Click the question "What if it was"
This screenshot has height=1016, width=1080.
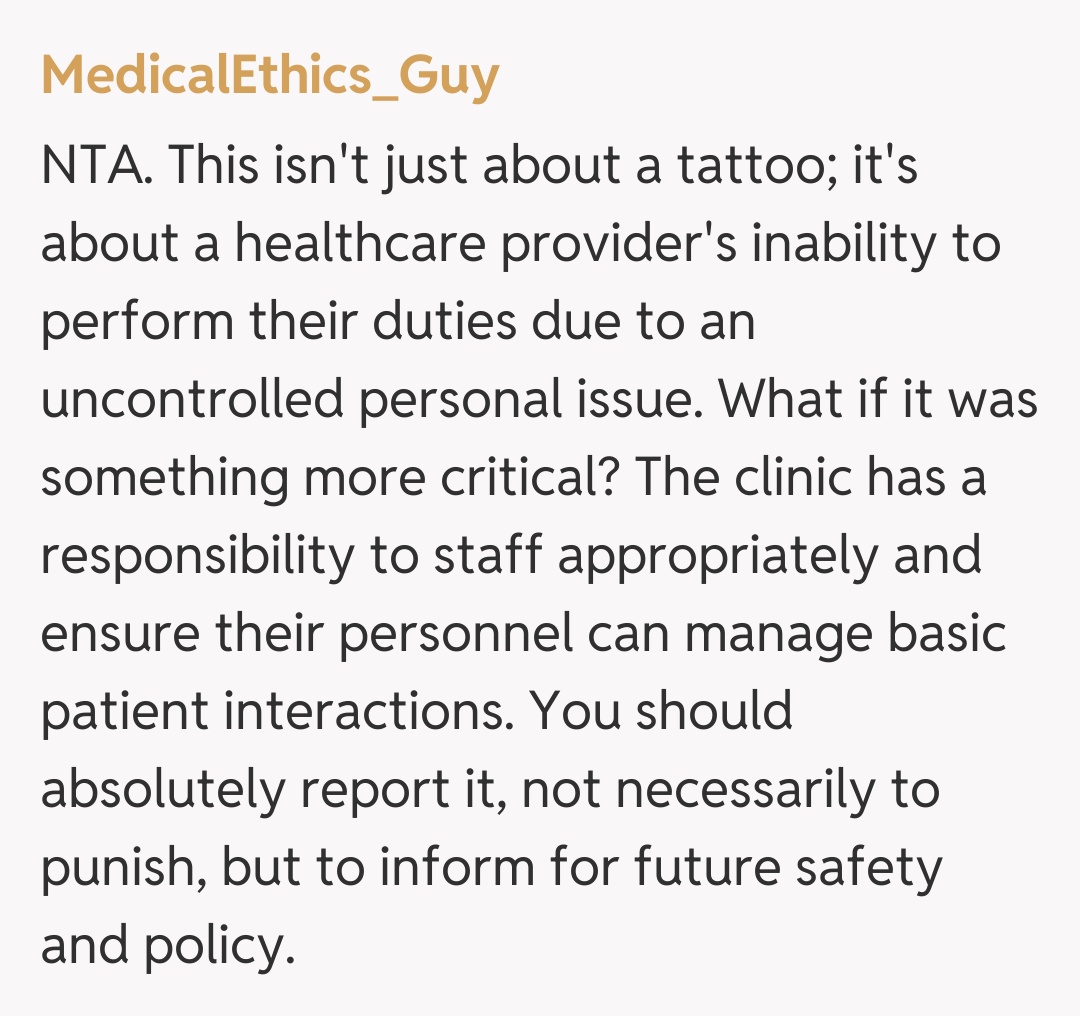point(879,399)
